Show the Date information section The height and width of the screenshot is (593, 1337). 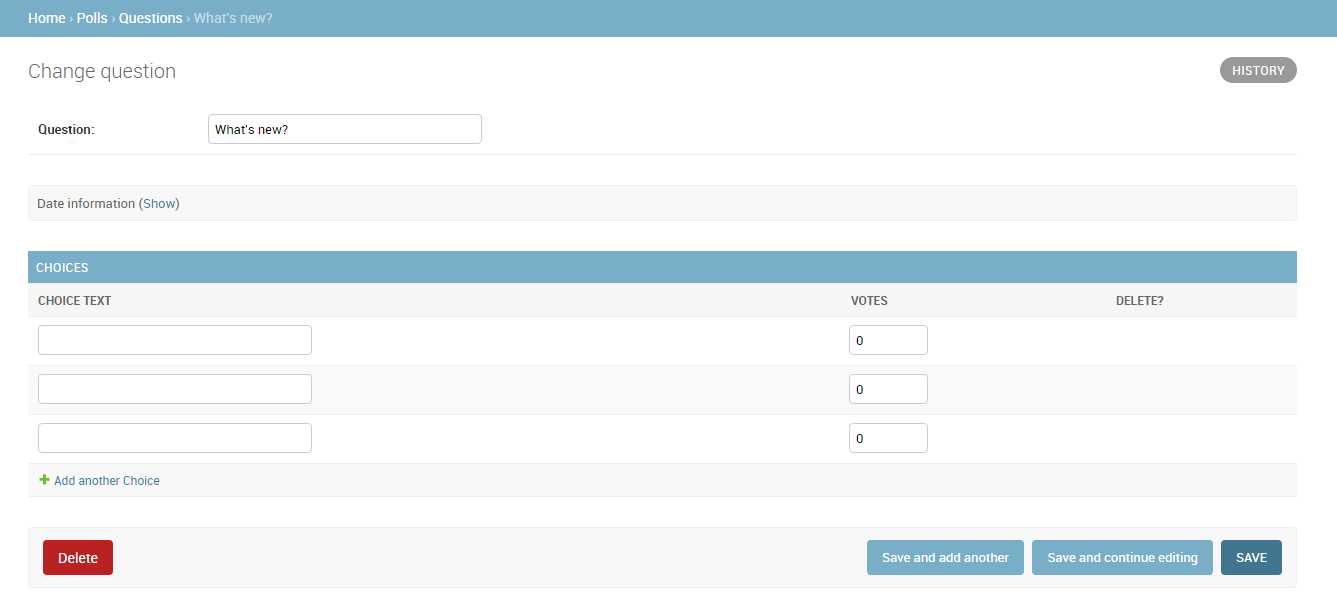coord(160,203)
